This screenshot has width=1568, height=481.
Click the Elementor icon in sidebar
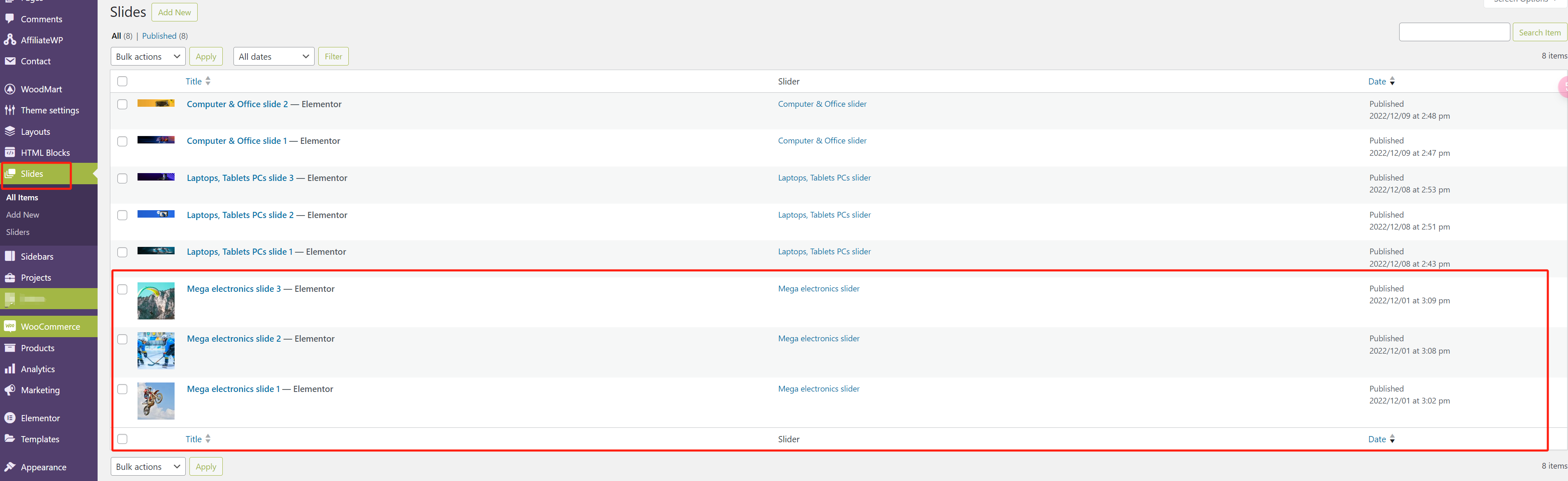(x=10, y=418)
